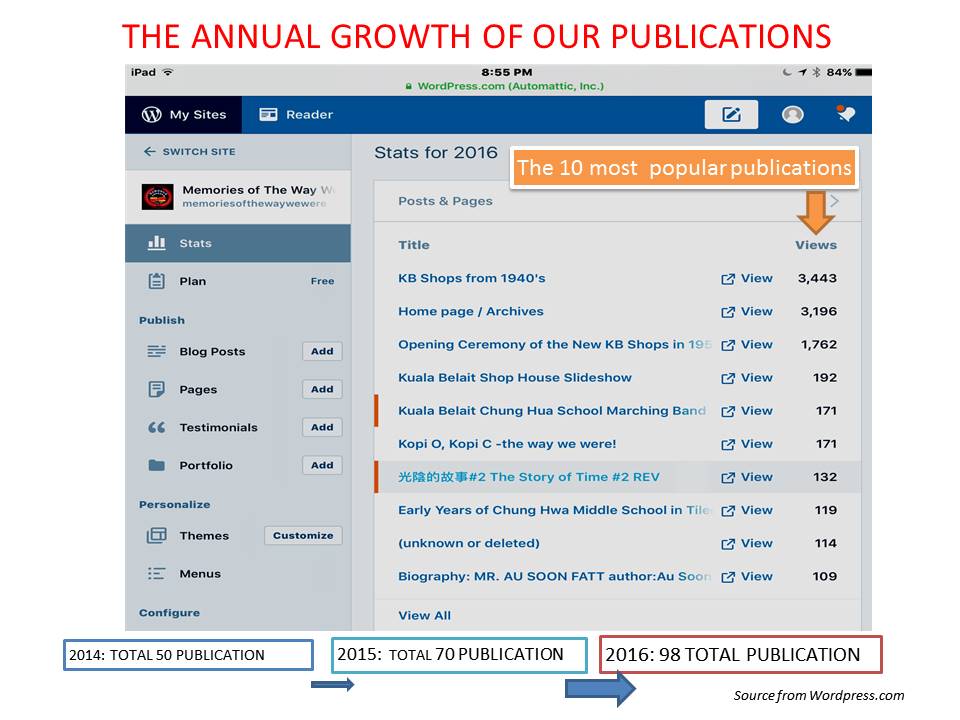The height and width of the screenshot is (720, 960).
Task: Expand Posts & Pages with chevron arrow
Action: (835, 201)
